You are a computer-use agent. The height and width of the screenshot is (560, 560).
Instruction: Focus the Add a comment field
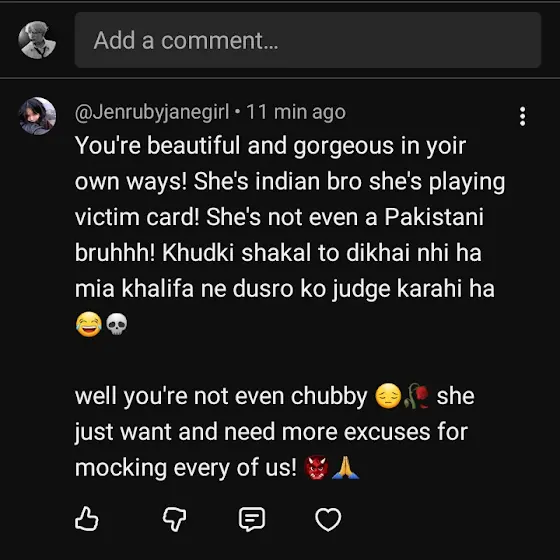point(308,40)
